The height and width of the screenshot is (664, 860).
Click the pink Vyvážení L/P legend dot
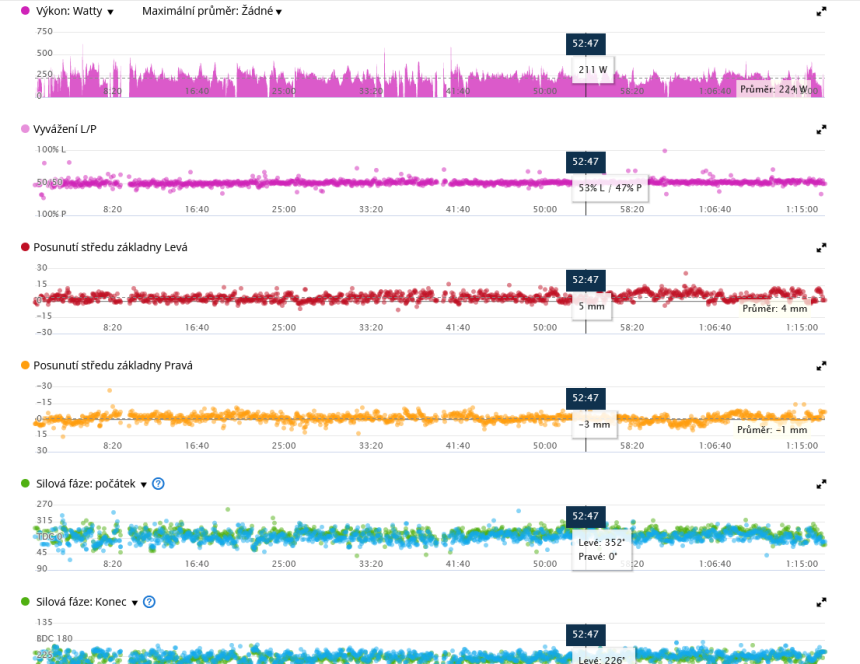pos(25,129)
